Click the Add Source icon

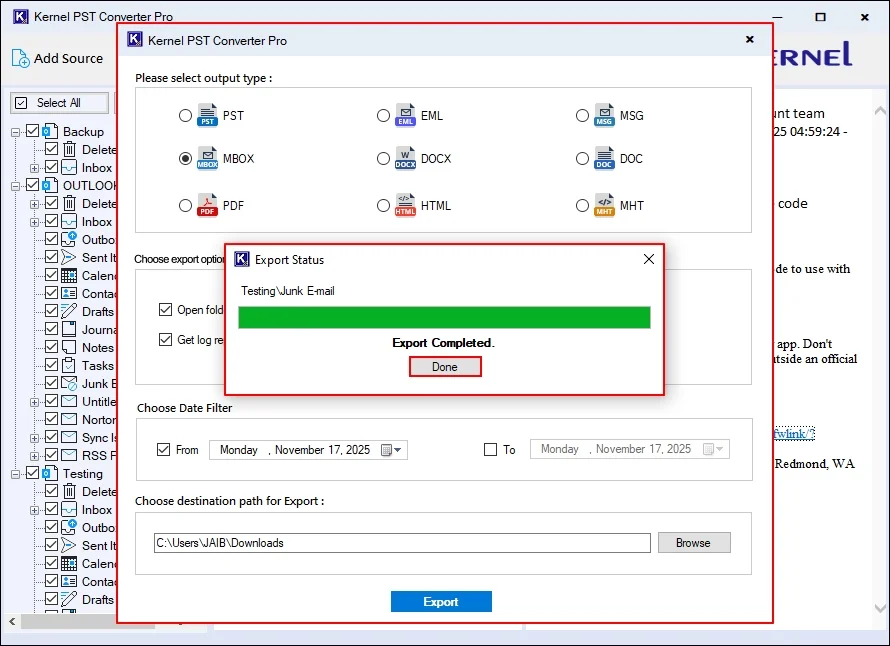pos(21,58)
